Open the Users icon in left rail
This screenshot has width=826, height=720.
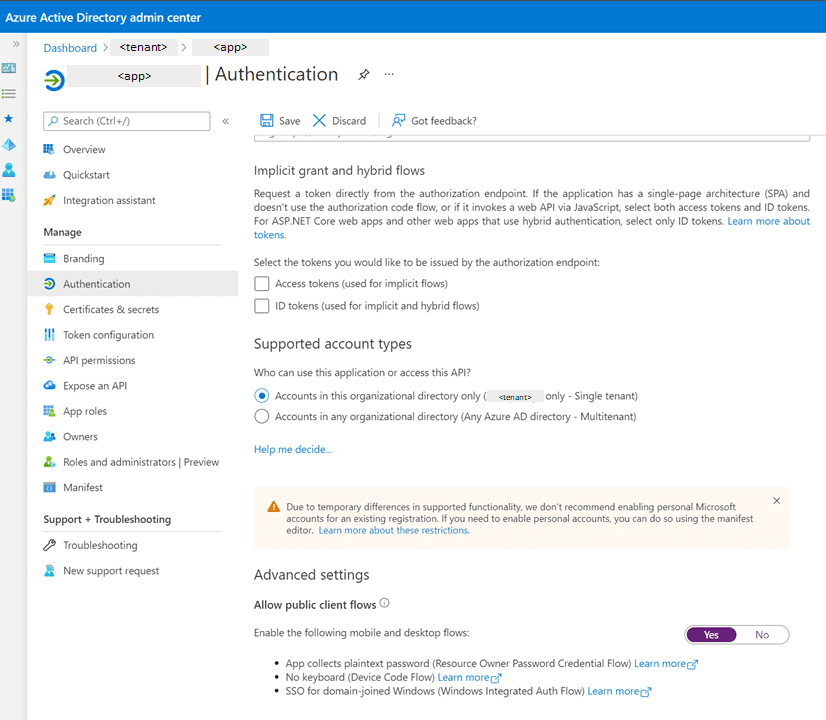click(x=9, y=170)
